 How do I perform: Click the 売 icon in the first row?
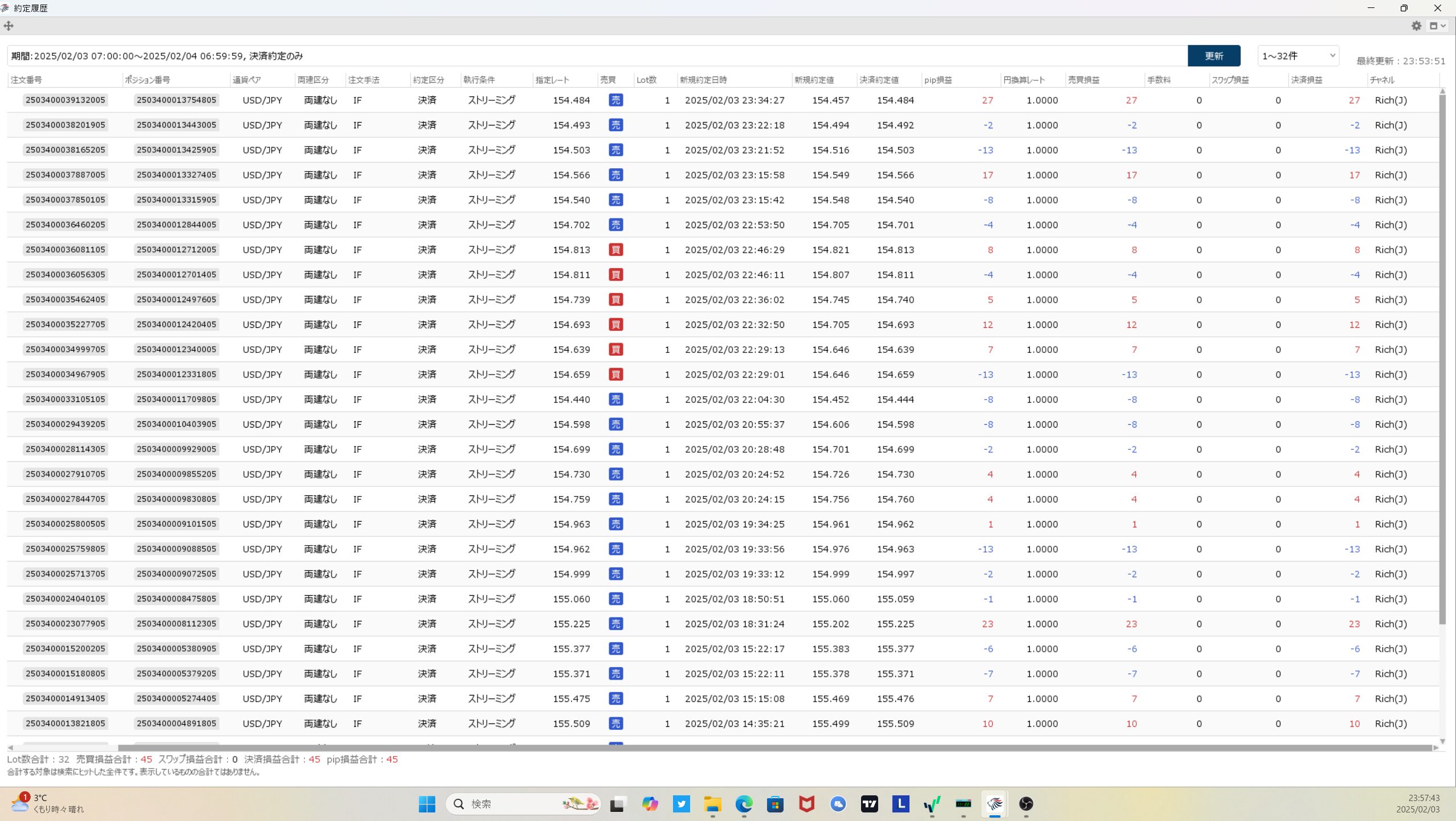point(615,100)
